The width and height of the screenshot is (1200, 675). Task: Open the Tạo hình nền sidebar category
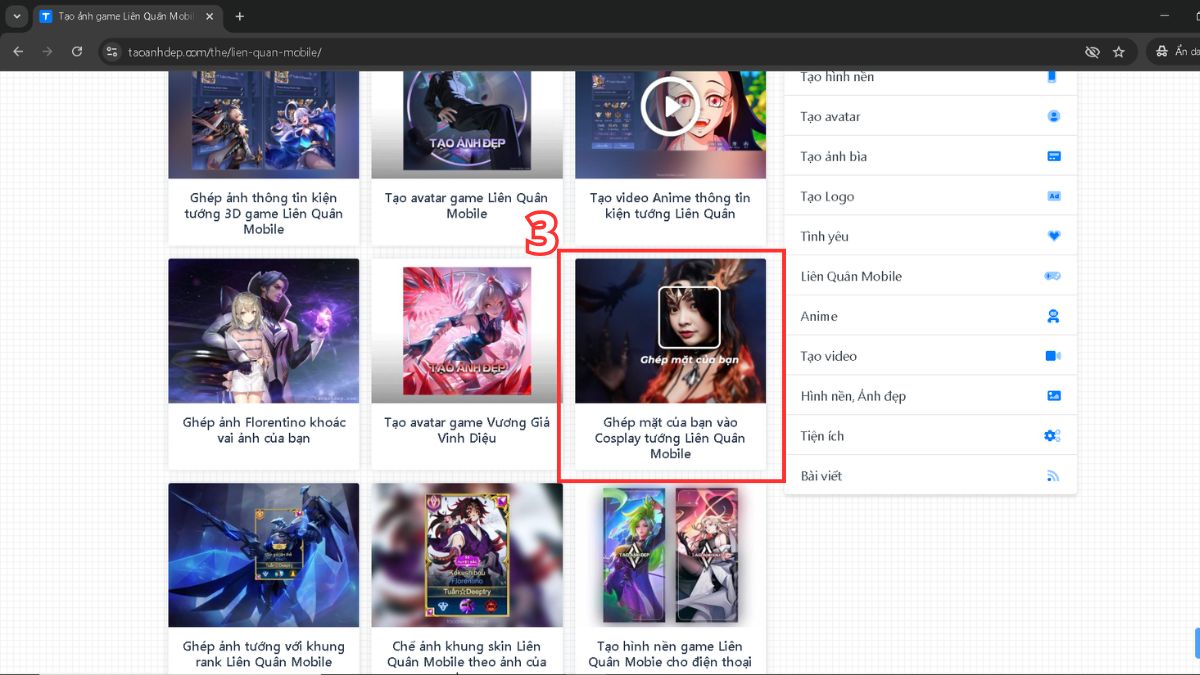point(931,81)
